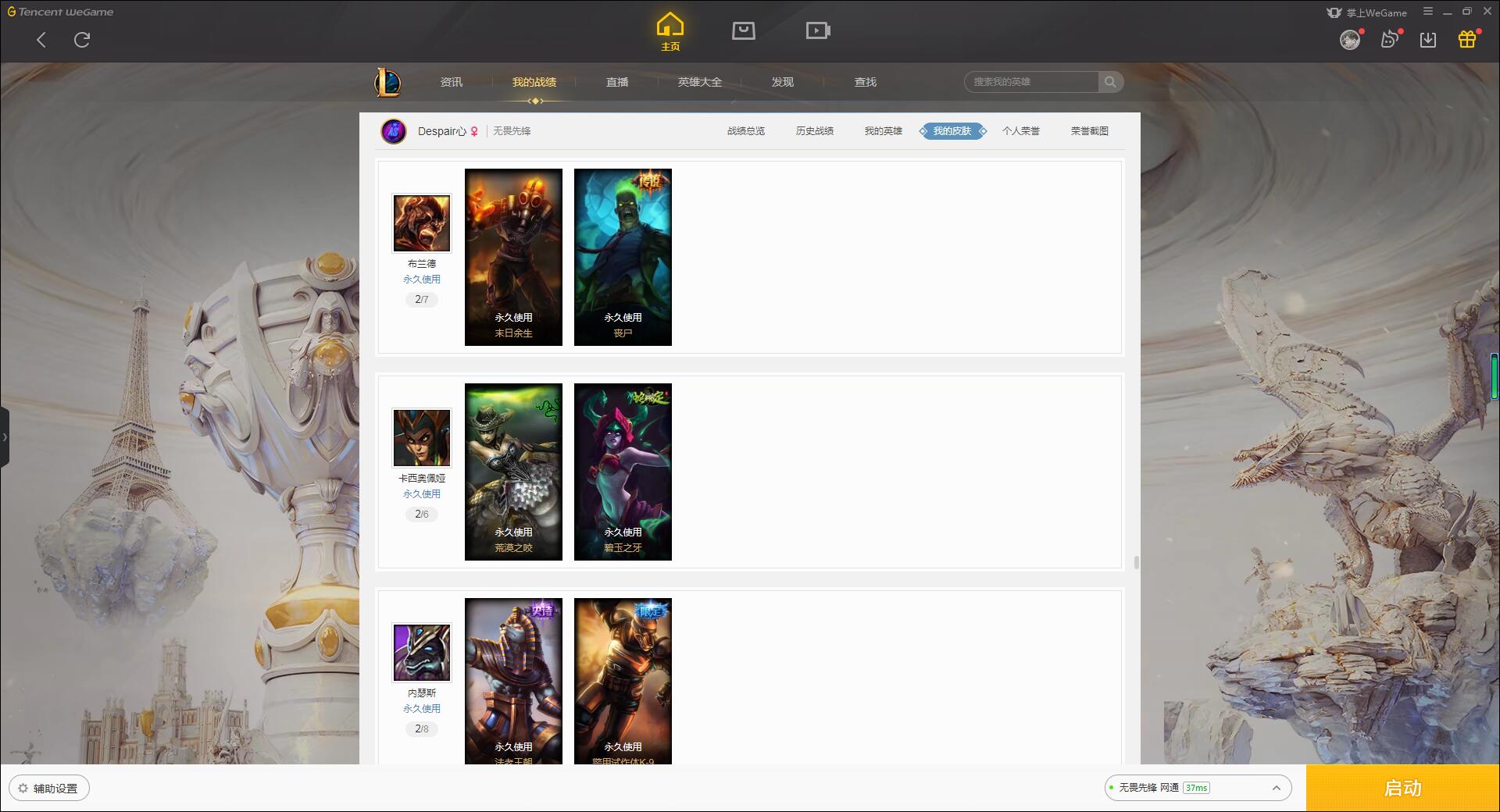Switch to the 资讯 tab

[452, 82]
